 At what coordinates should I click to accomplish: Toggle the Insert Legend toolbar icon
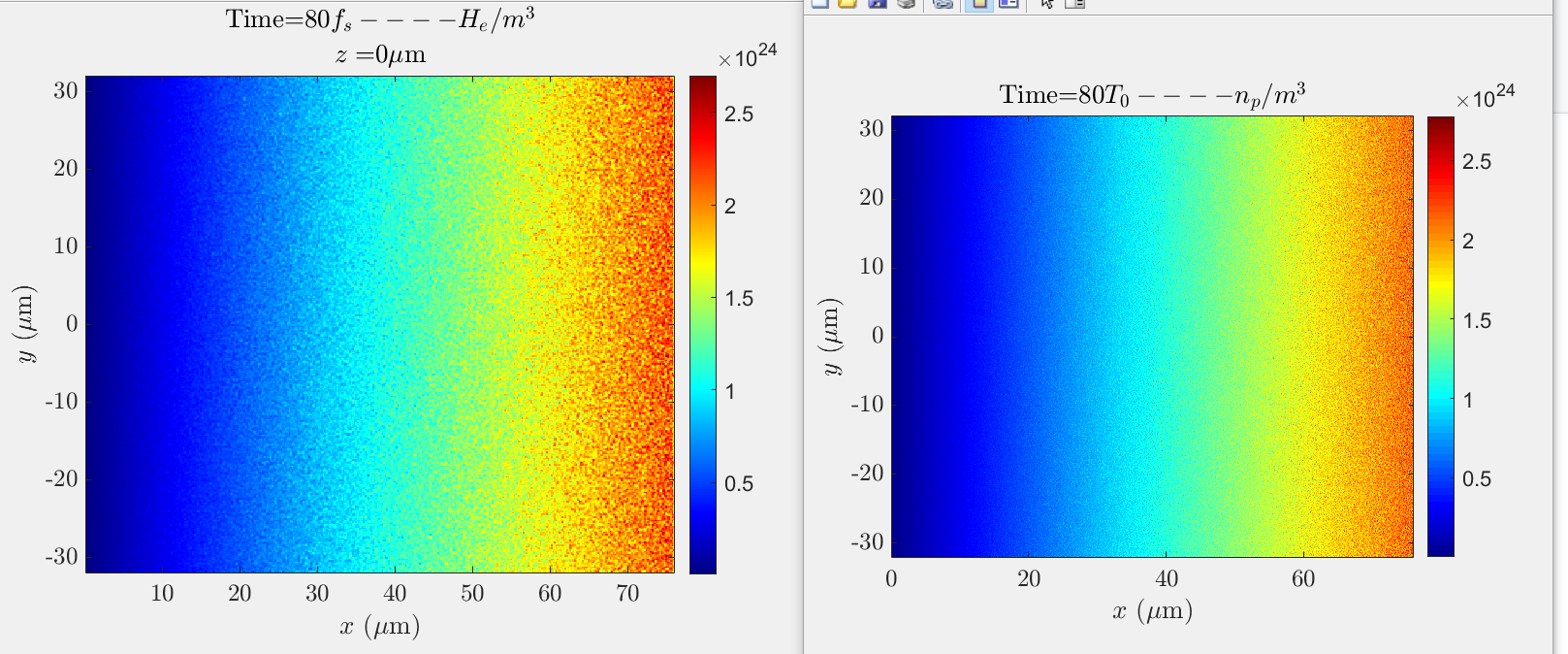pyautogui.click(x=1008, y=4)
